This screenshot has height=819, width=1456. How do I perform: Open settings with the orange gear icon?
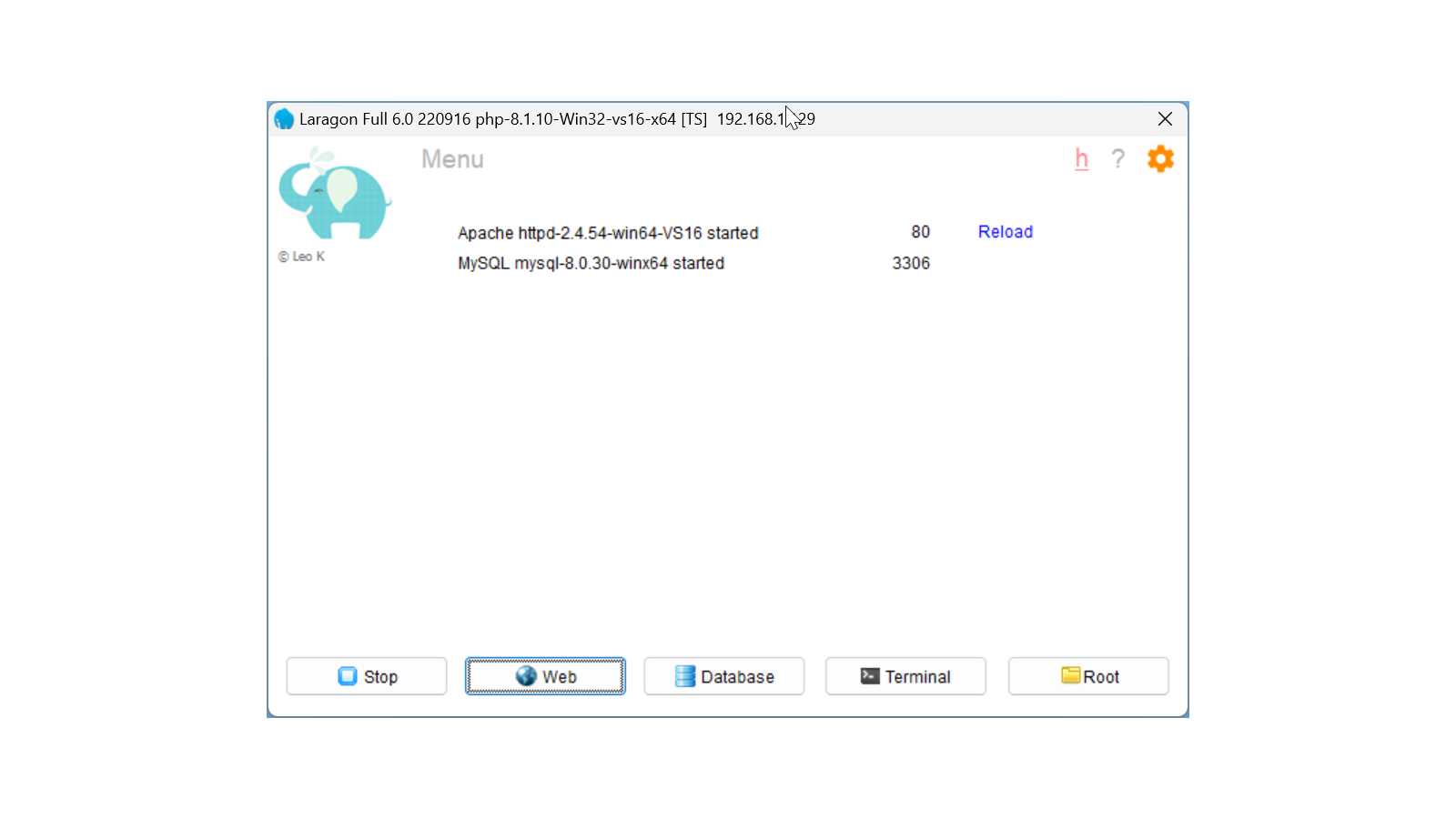pos(1160,159)
